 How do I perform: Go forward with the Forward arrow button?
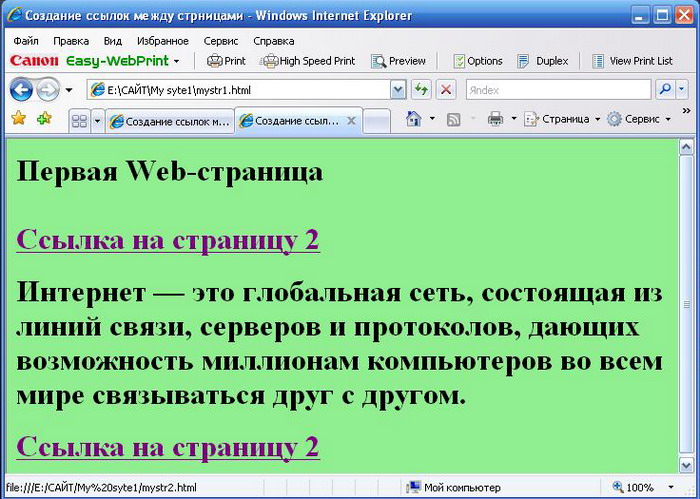[47, 90]
